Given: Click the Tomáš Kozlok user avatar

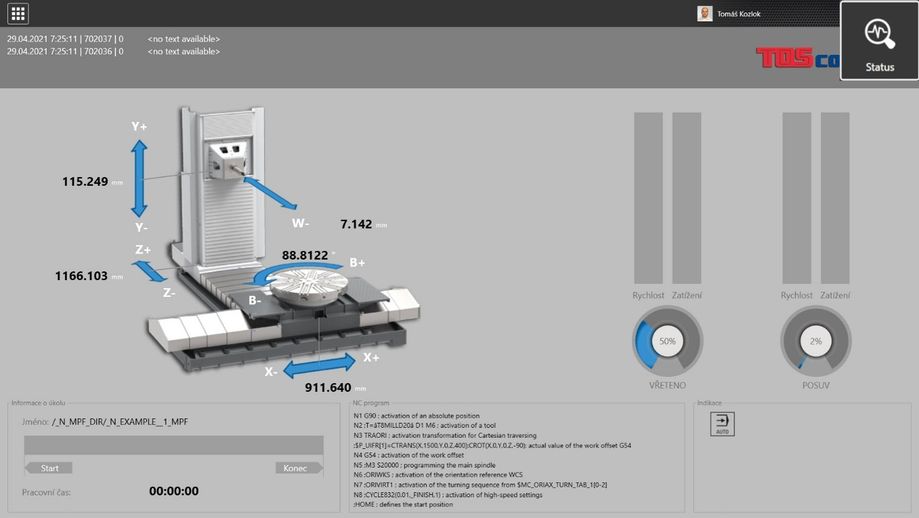Looking at the screenshot, I should point(706,14).
